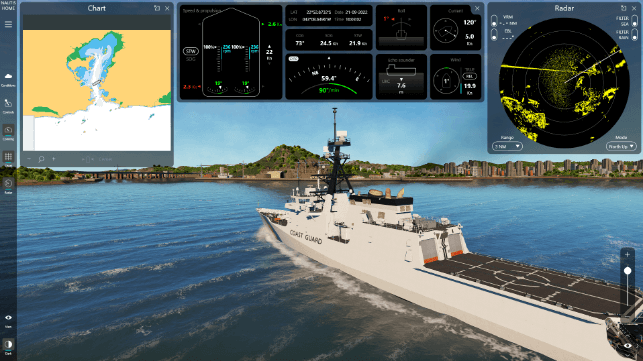Open the hamburger menu in the sidebar
Image resolution: width=643 pixels, height=361 pixels.
click(8, 25)
